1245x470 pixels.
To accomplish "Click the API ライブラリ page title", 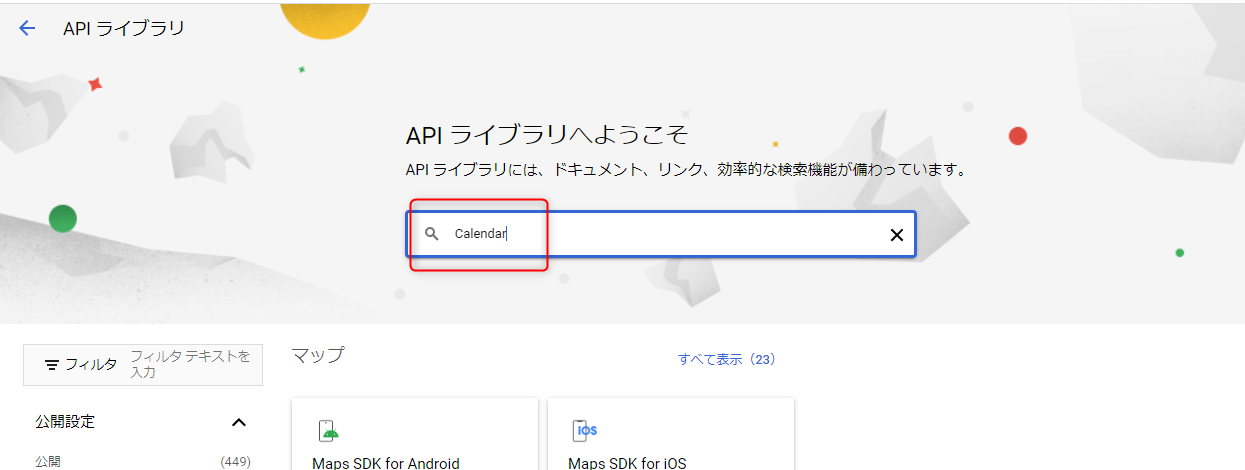I will 124,28.
